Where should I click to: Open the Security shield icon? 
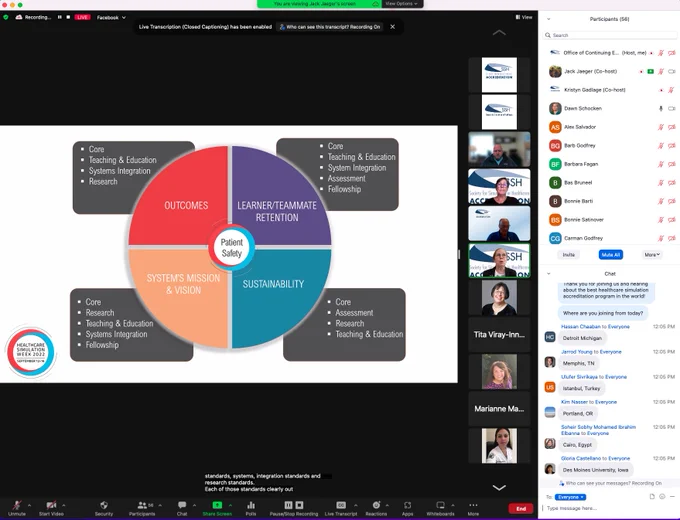[104, 505]
